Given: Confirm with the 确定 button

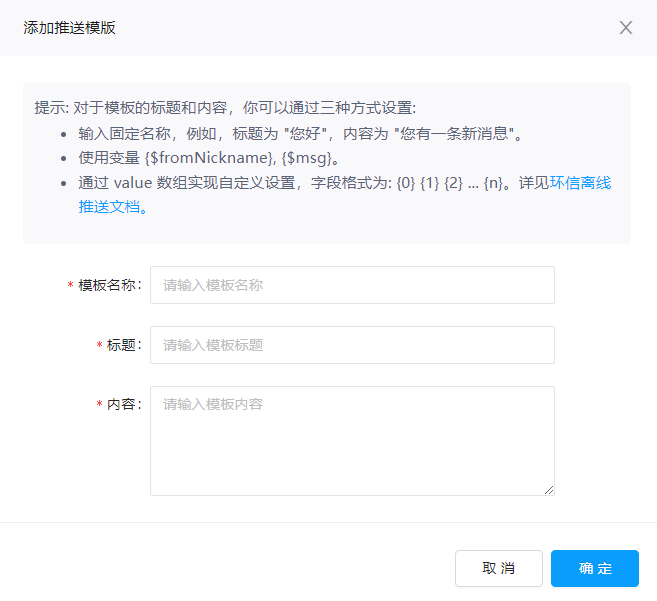Looking at the screenshot, I should [594, 568].
